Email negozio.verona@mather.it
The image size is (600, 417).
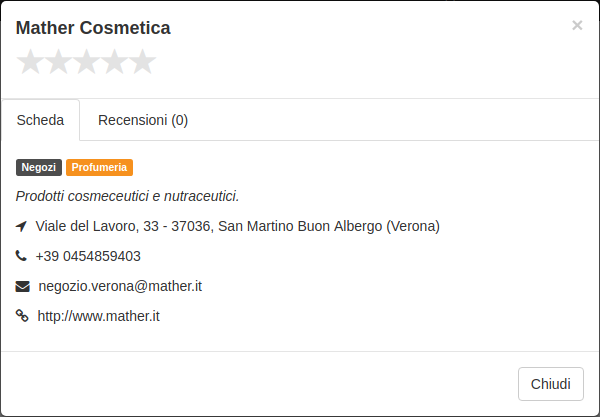pos(120,286)
